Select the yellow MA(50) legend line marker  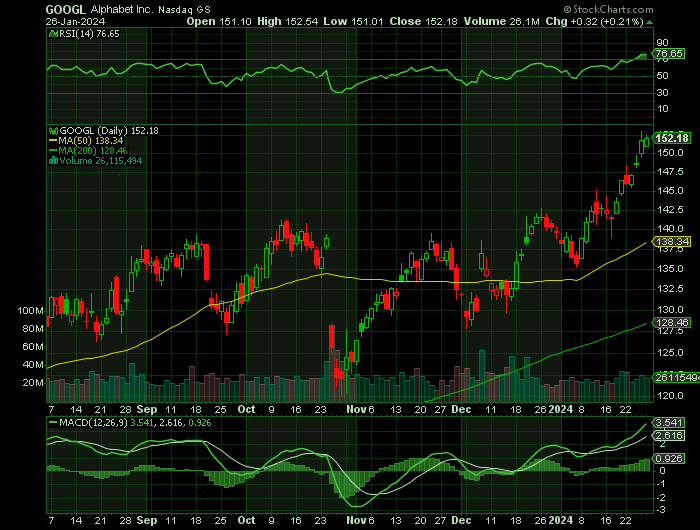point(53,141)
